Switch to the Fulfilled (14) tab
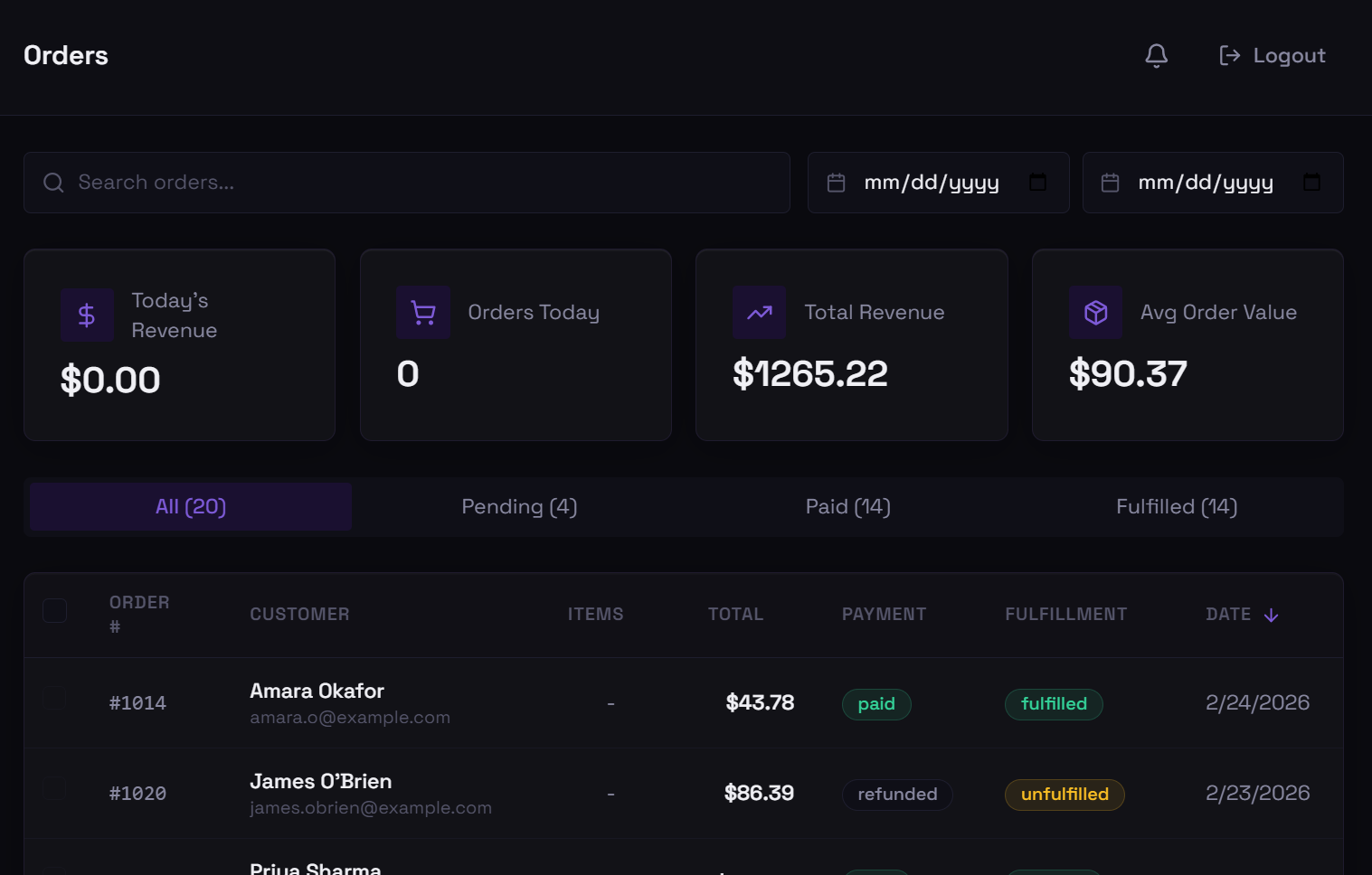1372x875 pixels. [1176, 506]
